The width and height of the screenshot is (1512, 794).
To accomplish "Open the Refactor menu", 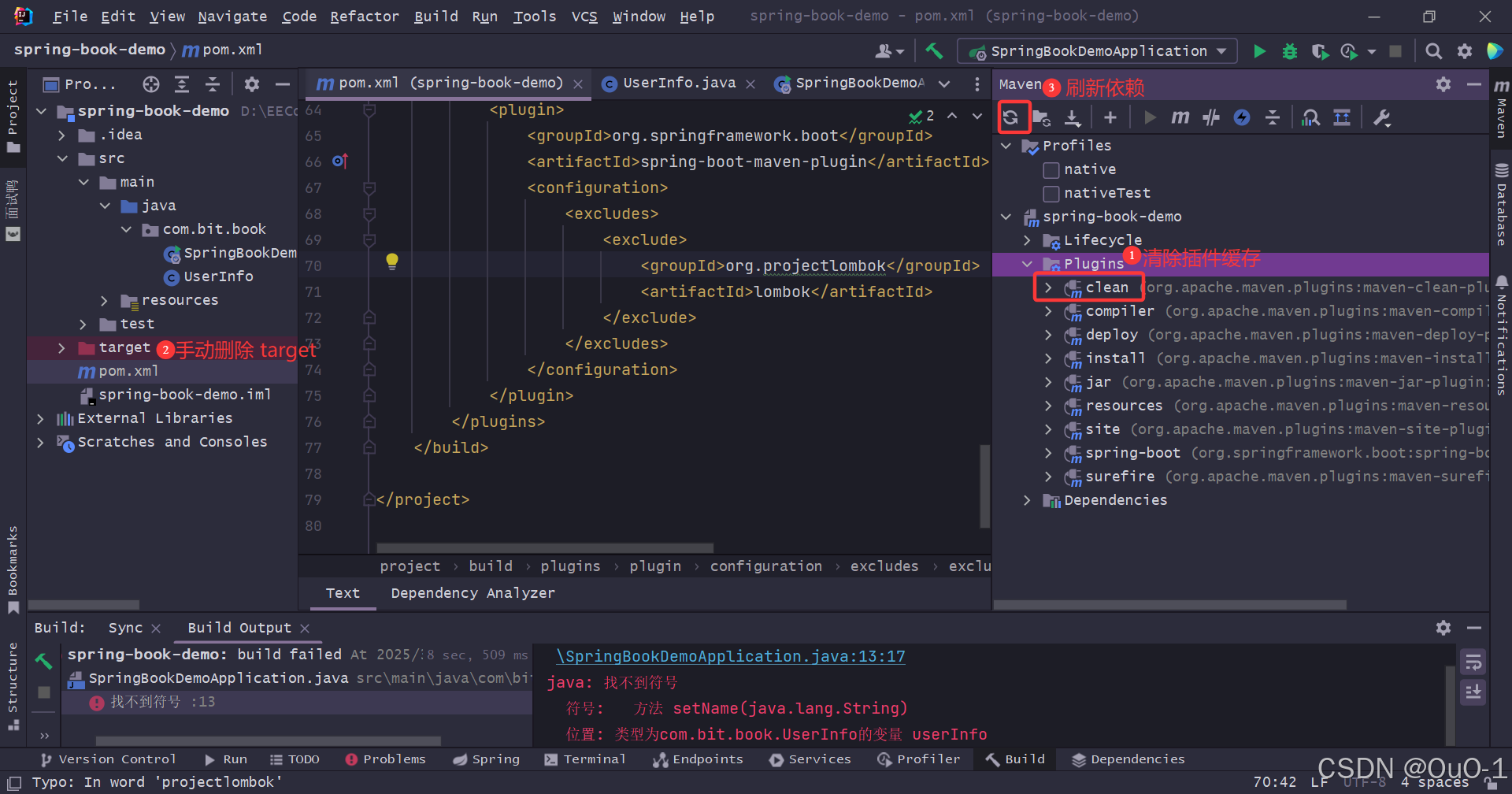I will click(365, 16).
